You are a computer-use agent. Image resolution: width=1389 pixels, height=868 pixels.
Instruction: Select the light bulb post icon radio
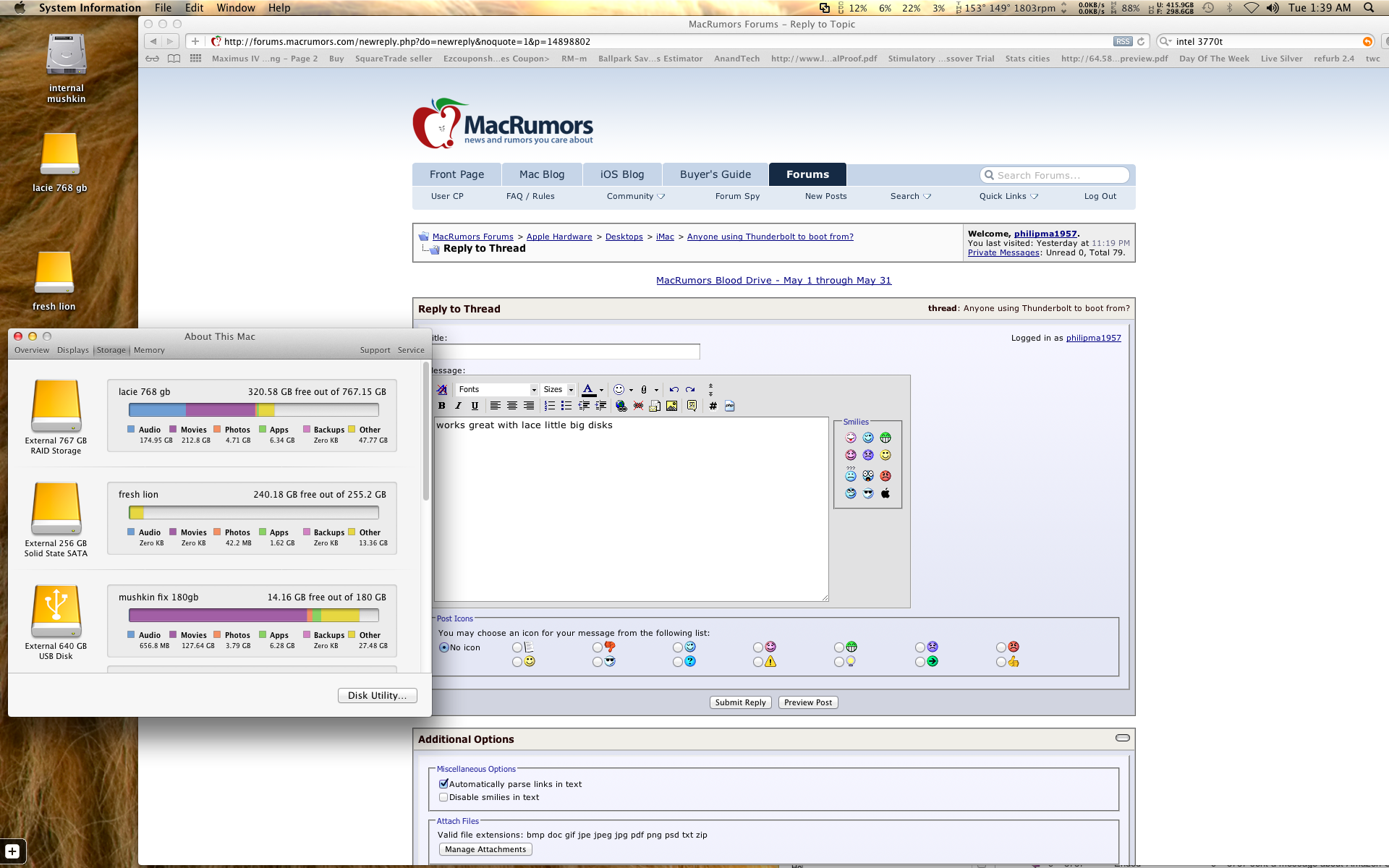[x=839, y=662]
